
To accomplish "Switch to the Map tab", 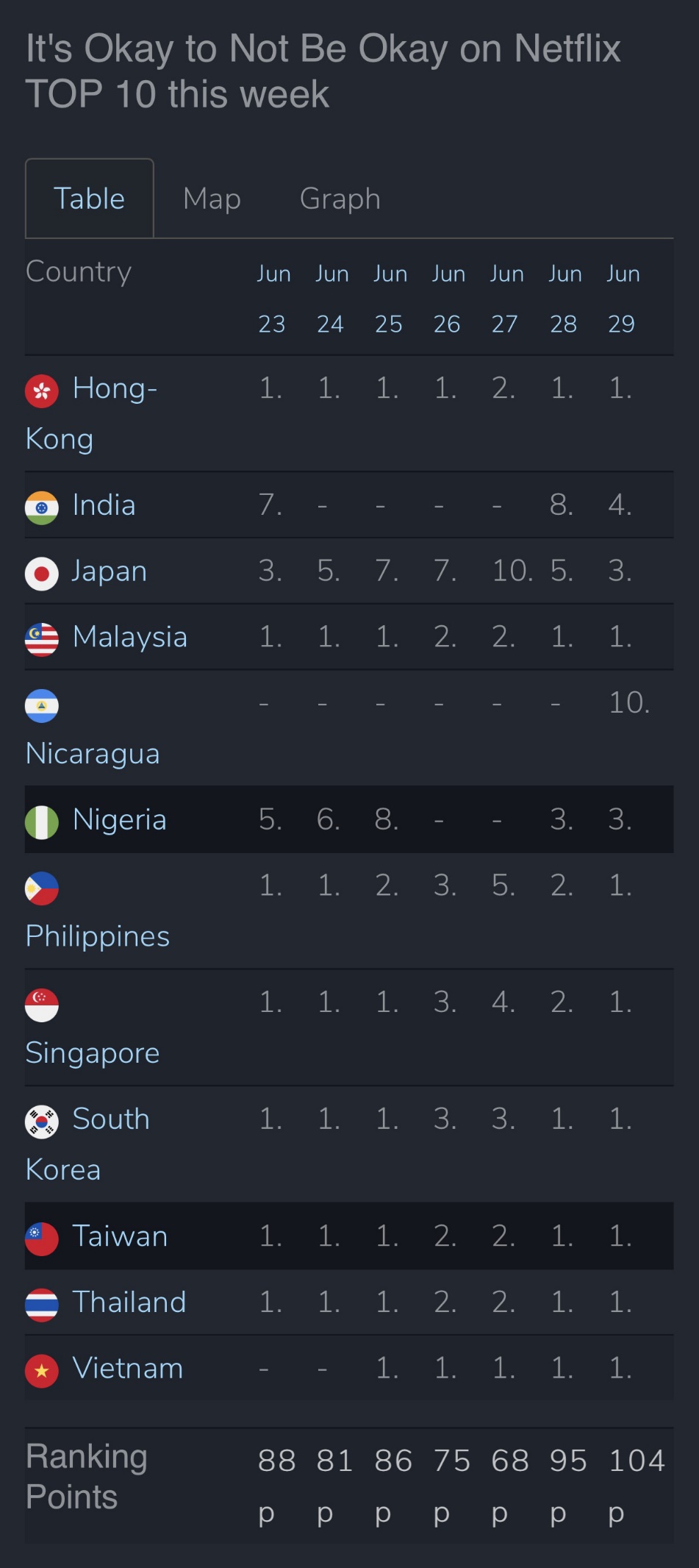I will pos(212,199).
